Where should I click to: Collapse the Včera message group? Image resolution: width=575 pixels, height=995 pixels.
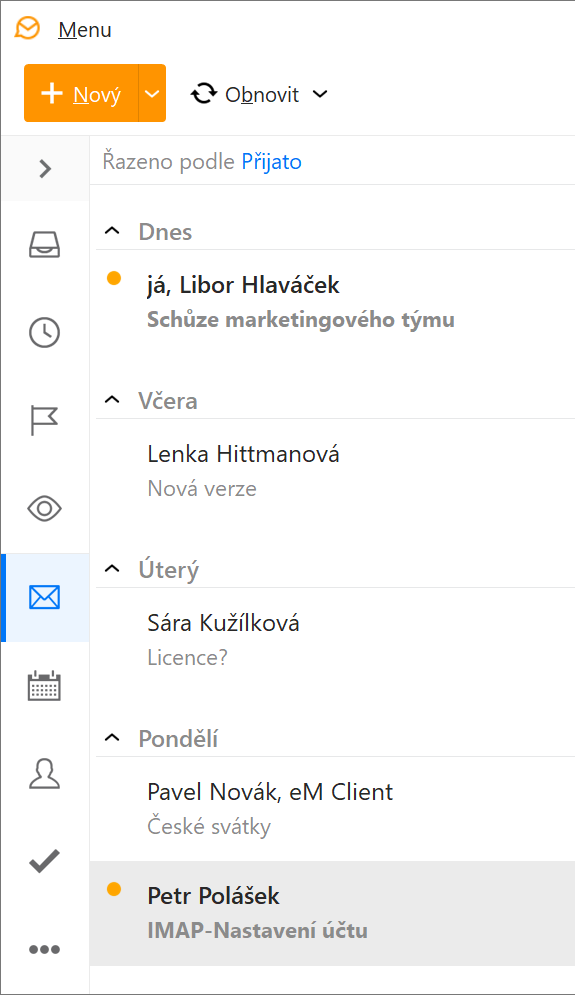coord(112,399)
